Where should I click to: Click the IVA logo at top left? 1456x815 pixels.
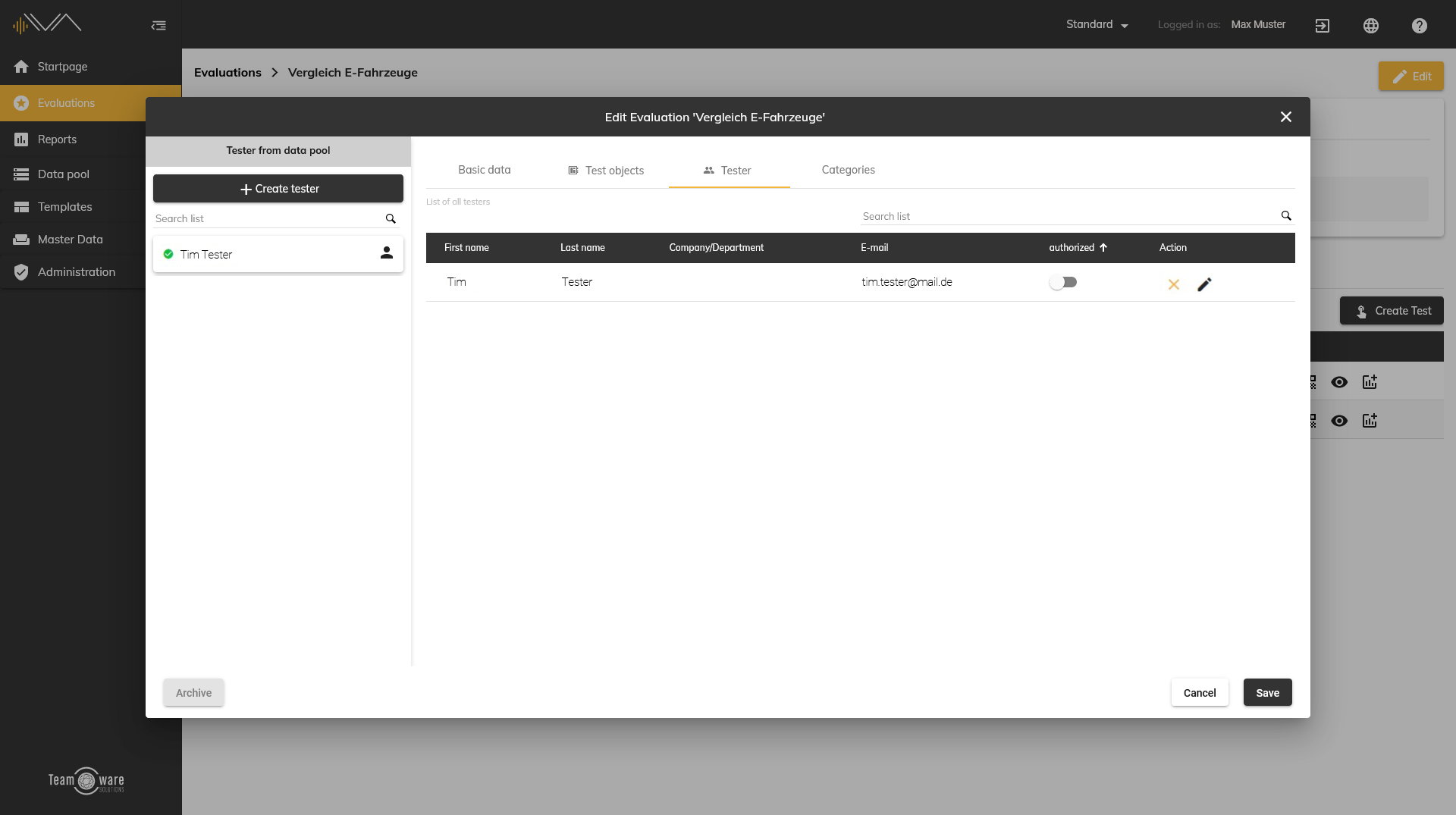(x=47, y=24)
